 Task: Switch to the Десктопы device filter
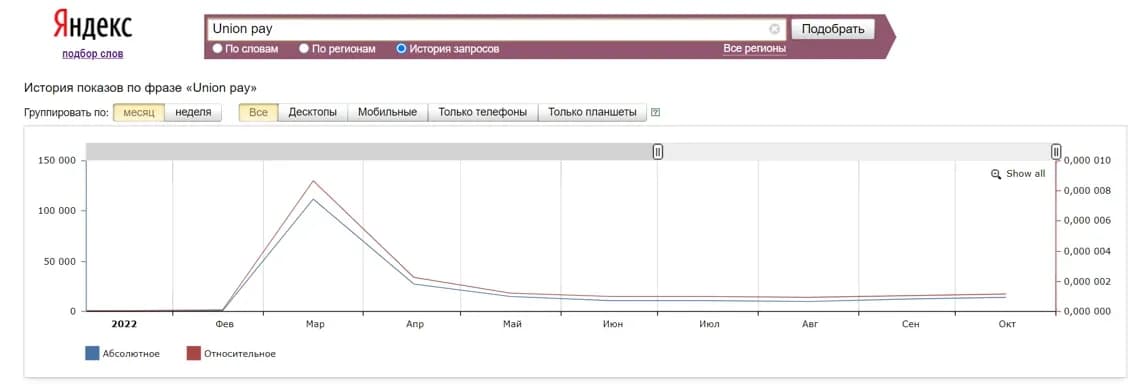pos(313,113)
